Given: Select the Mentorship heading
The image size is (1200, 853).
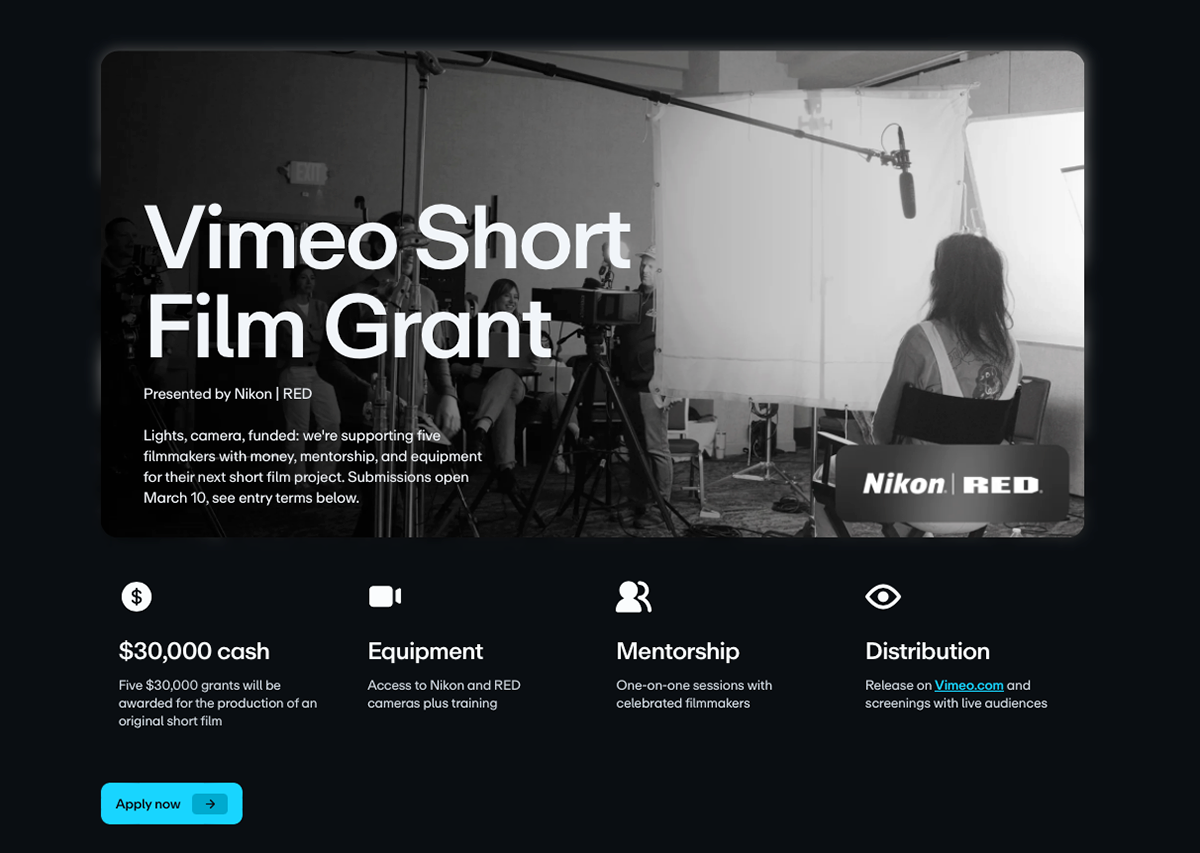Looking at the screenshot, I should point(678,651).
